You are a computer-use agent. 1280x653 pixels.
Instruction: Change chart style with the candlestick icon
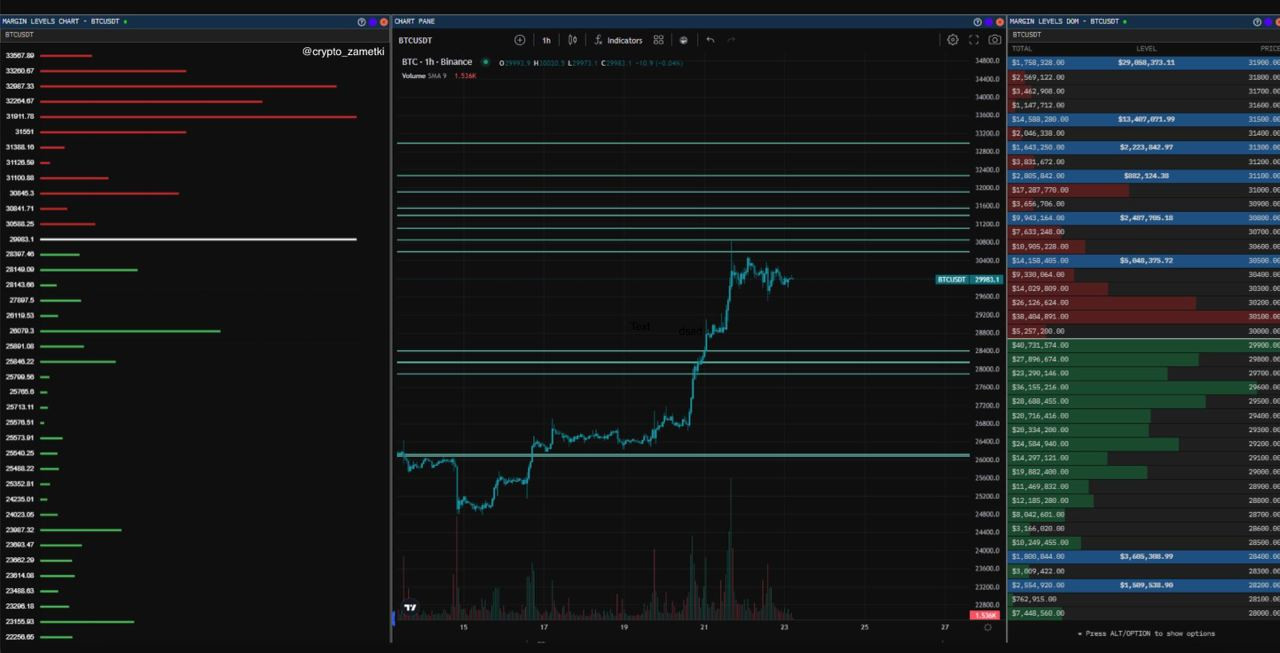click(573, 40)
